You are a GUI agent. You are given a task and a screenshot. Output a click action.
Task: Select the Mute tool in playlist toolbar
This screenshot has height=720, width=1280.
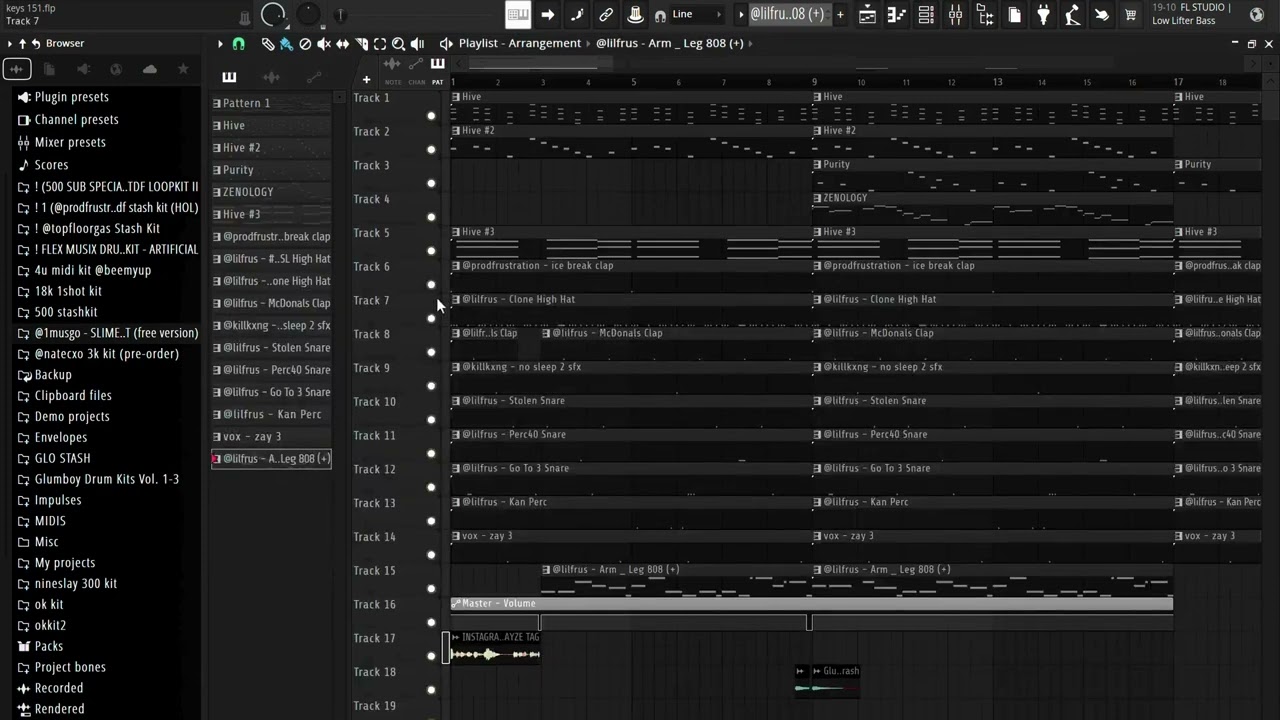point(324,44)
